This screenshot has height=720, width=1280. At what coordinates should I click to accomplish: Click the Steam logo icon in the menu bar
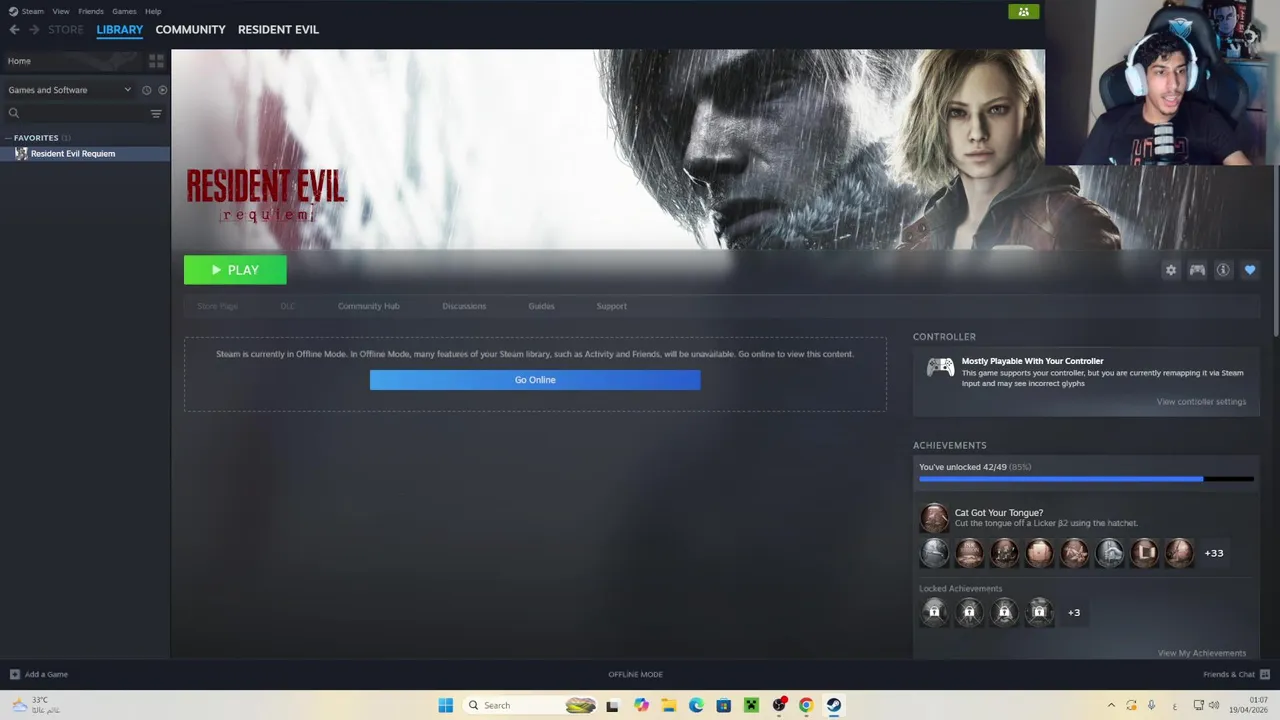pyautogui.click(x=13, y=11)
